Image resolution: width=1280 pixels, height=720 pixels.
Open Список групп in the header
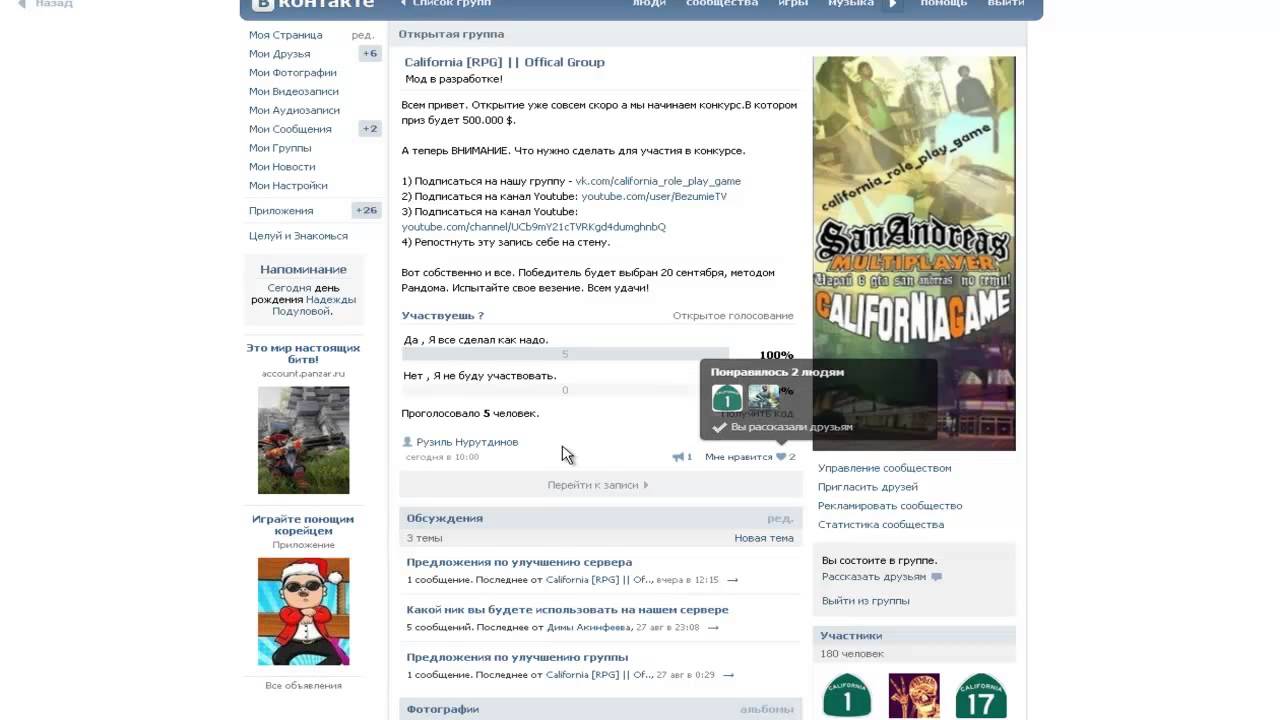point(444,4)
